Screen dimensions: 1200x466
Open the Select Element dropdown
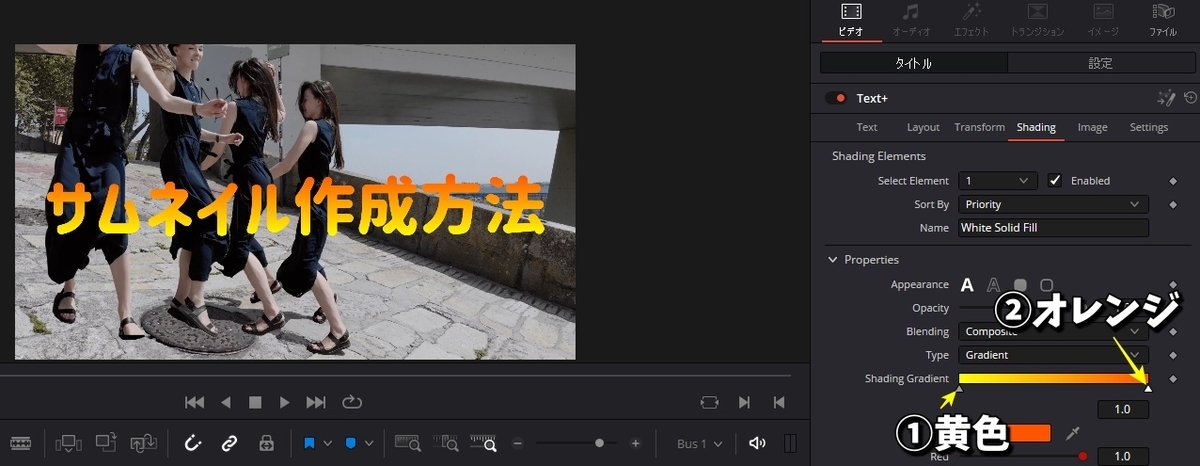997,181
